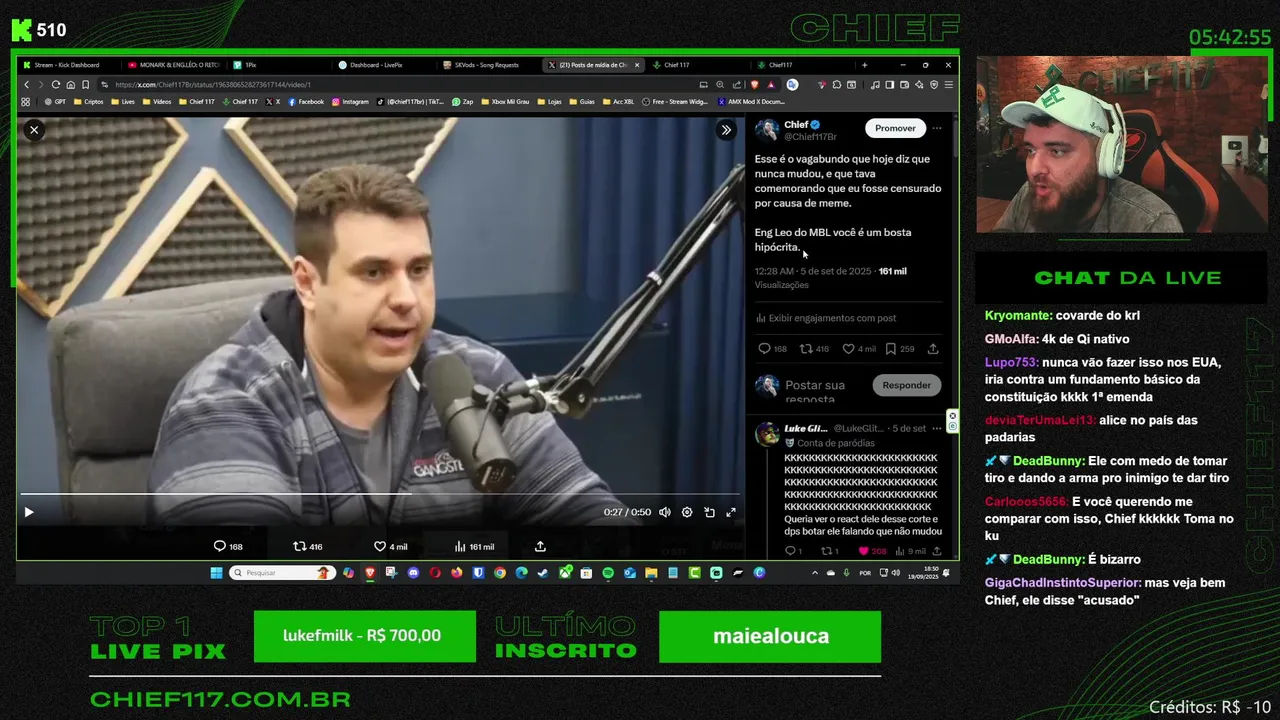Screen dimensions: 1280x720
Task: Open the browser hamburger menu
Action: (948, 85)
